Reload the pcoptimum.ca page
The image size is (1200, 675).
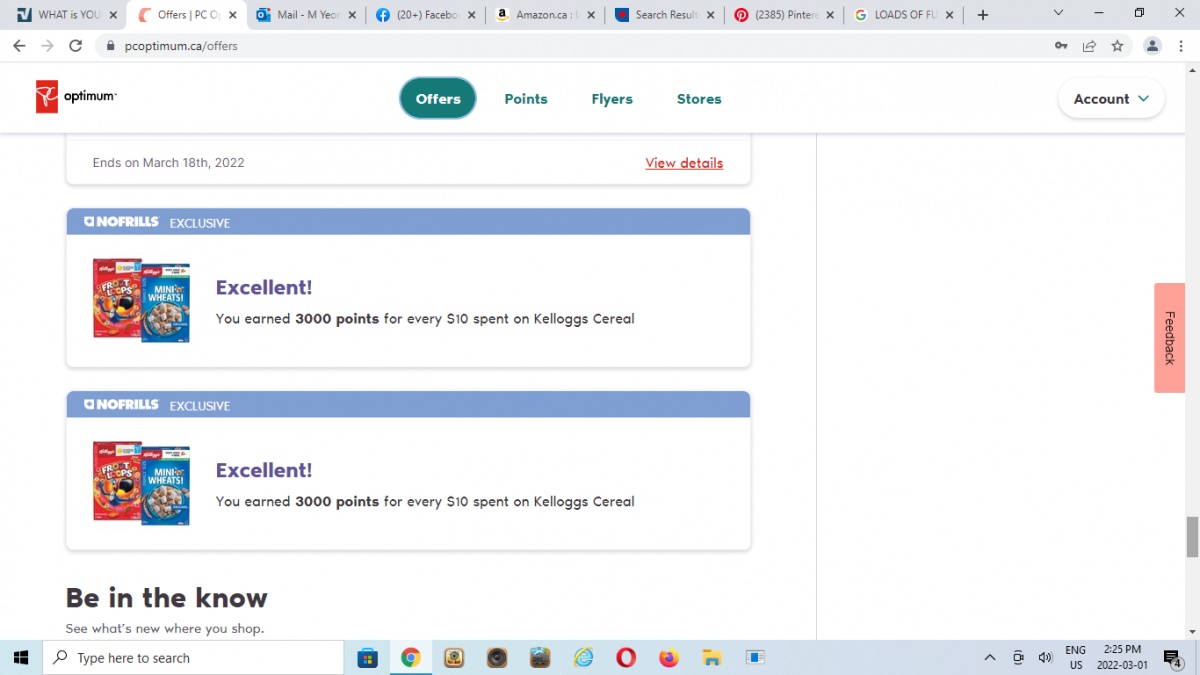[x=75, y=46]
